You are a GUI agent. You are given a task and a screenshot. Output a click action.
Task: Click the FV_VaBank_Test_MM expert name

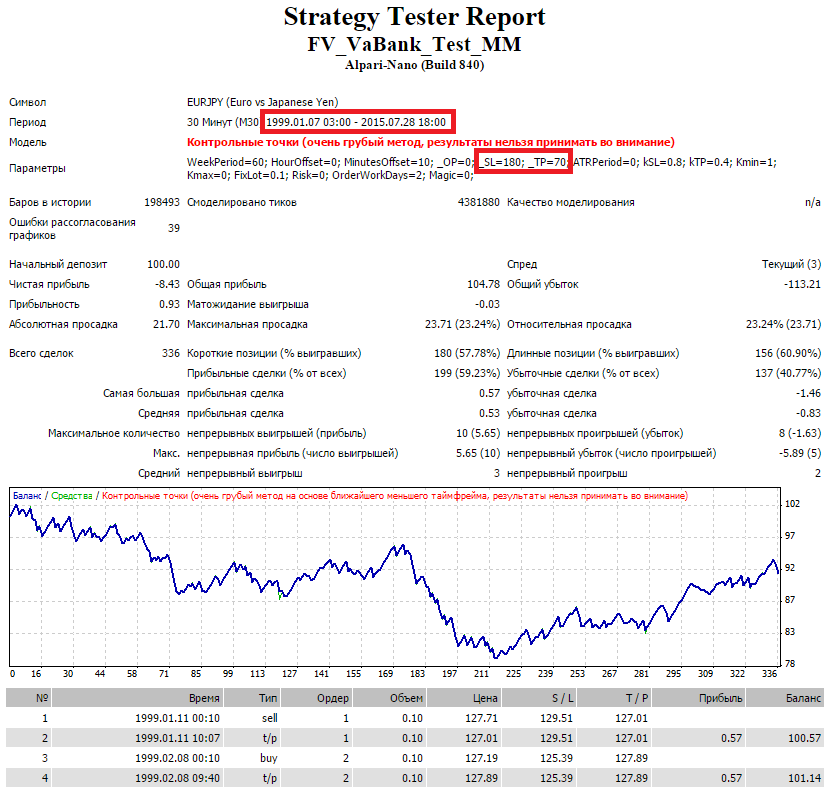[414, 44]
